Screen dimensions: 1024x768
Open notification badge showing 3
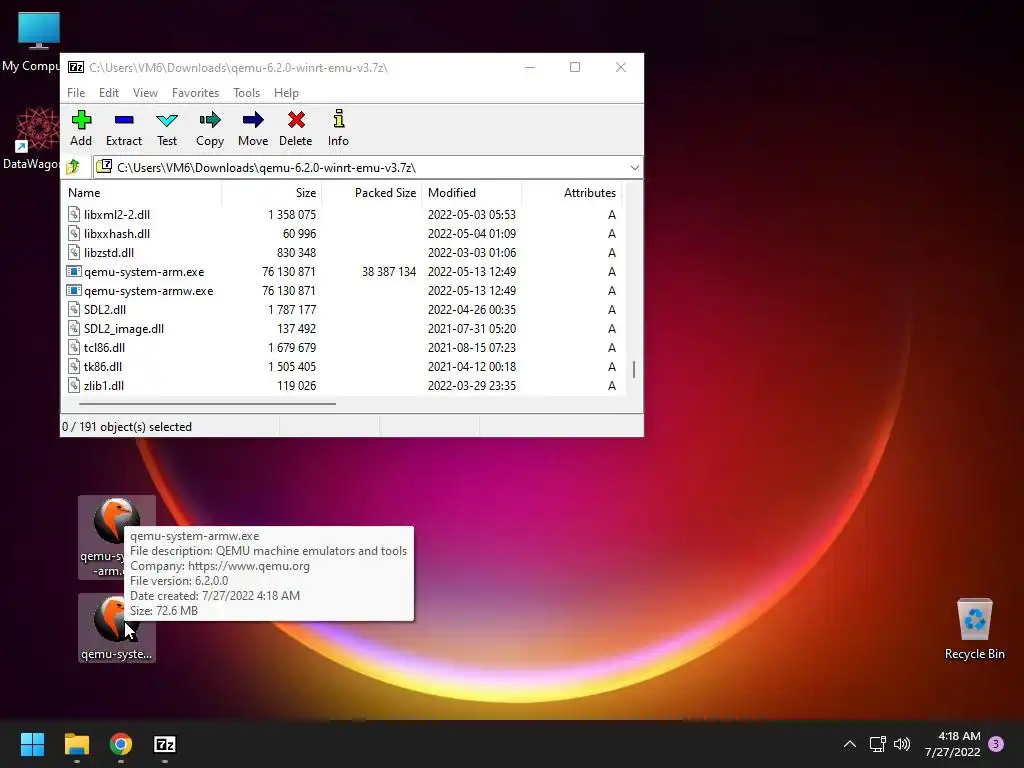(x=996, y=744)
